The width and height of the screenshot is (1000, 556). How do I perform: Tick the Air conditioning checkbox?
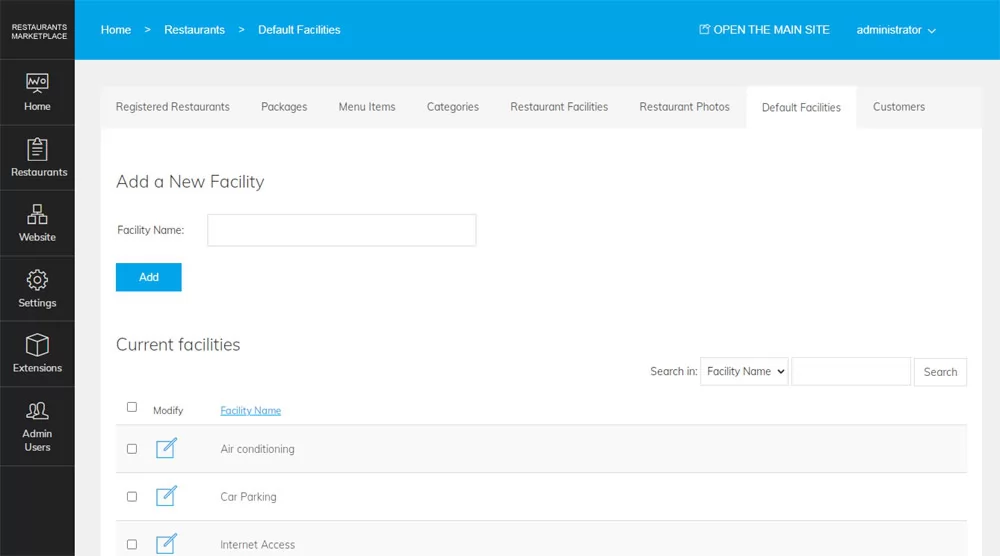coord(132,449)
